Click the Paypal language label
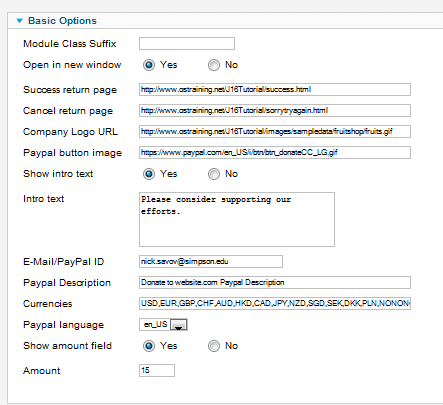 point(63,325)
